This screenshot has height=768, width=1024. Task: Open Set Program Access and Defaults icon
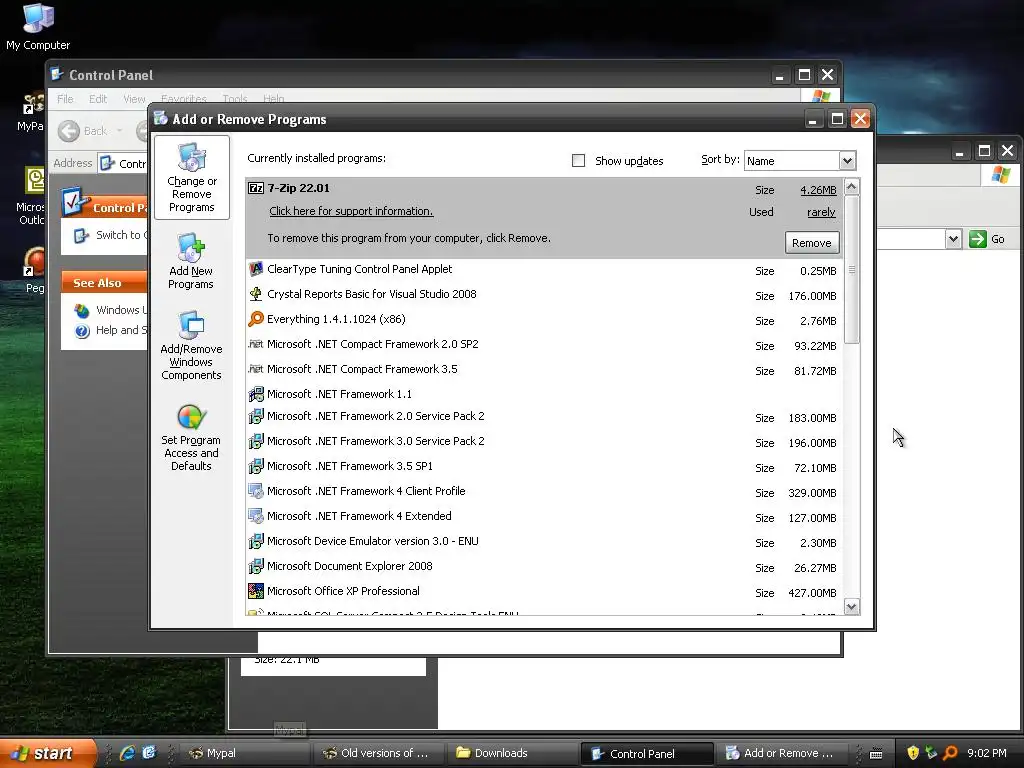[191, 437]
